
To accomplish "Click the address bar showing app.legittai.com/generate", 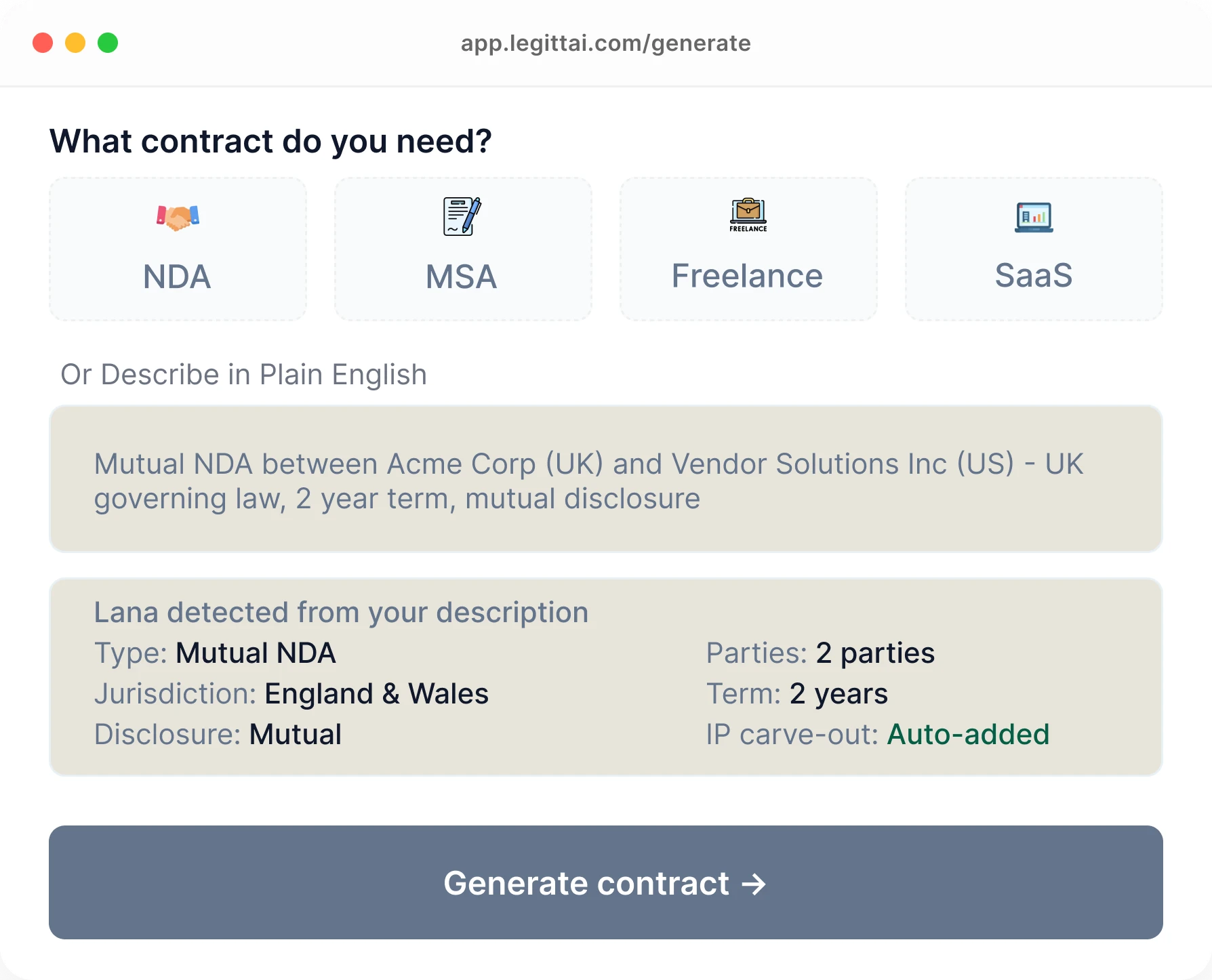I will (x=605, y=43).
